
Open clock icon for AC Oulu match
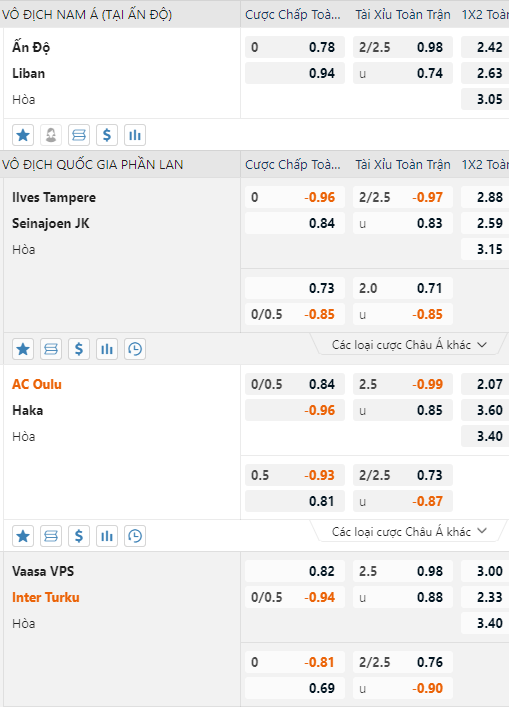pyautogui.click(x=135, y=536)
